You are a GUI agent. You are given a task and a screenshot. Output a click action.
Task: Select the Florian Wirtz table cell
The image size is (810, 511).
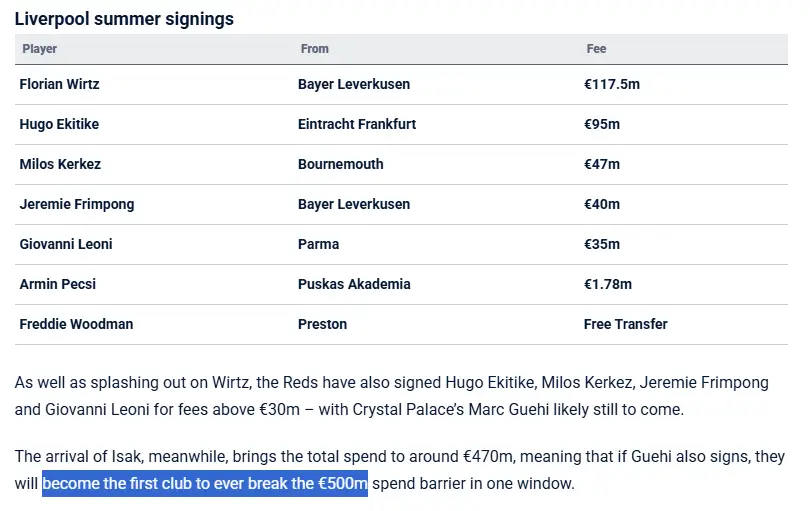pos(59,84)
